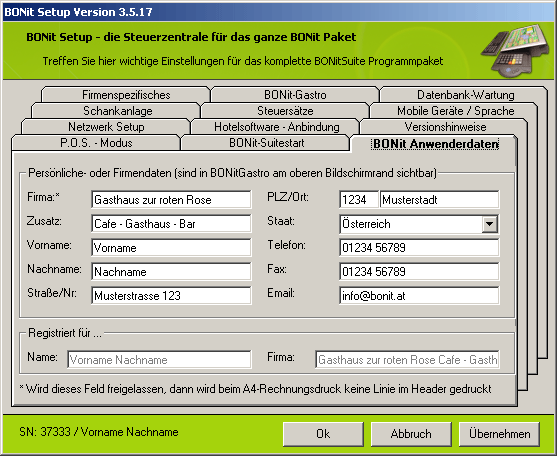This screenshot has width=557, height=456.
Task: Select the Schankanlage tab
Action: [x=117, y=110]
